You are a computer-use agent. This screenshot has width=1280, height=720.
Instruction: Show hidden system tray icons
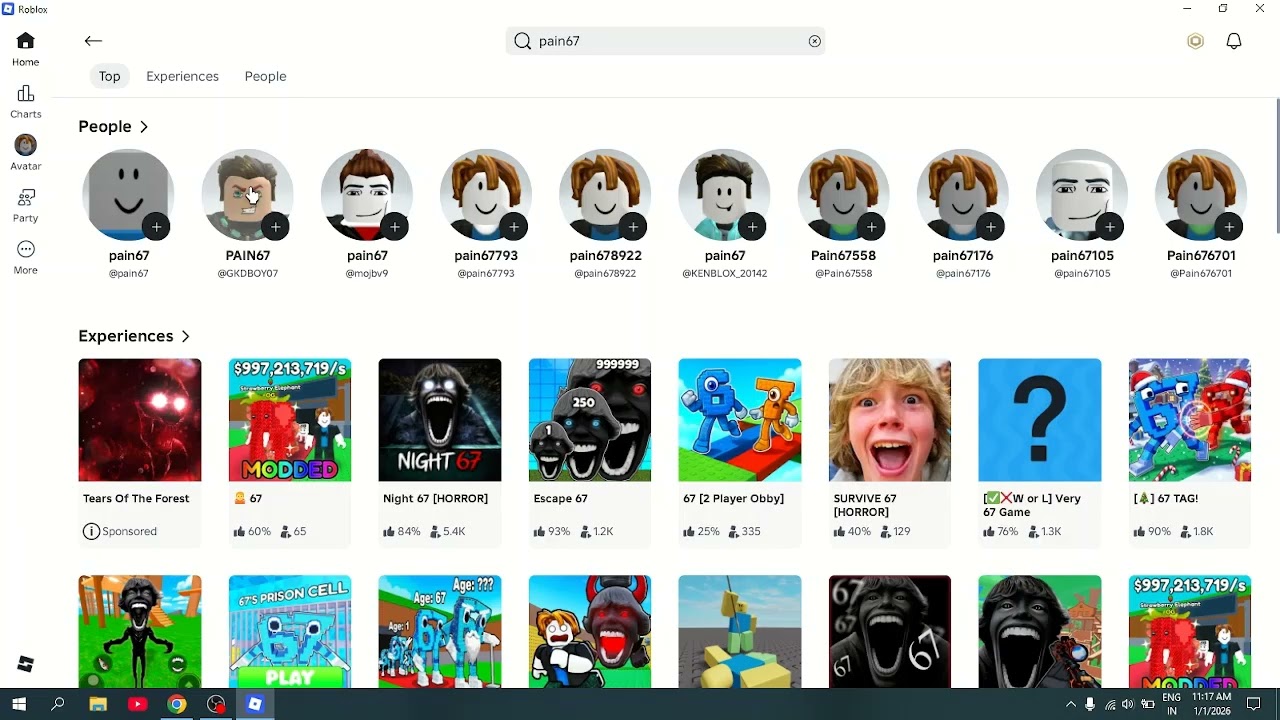point(1071,704)
